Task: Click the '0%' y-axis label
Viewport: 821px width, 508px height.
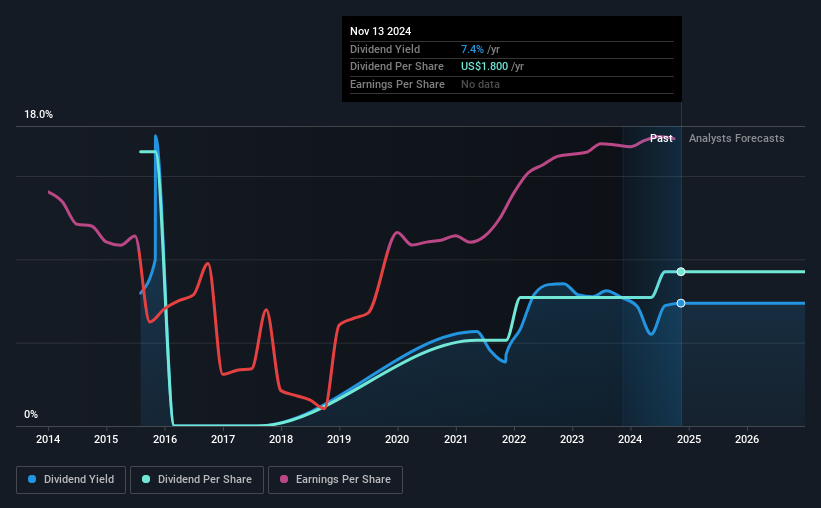Action: [31, 414]
